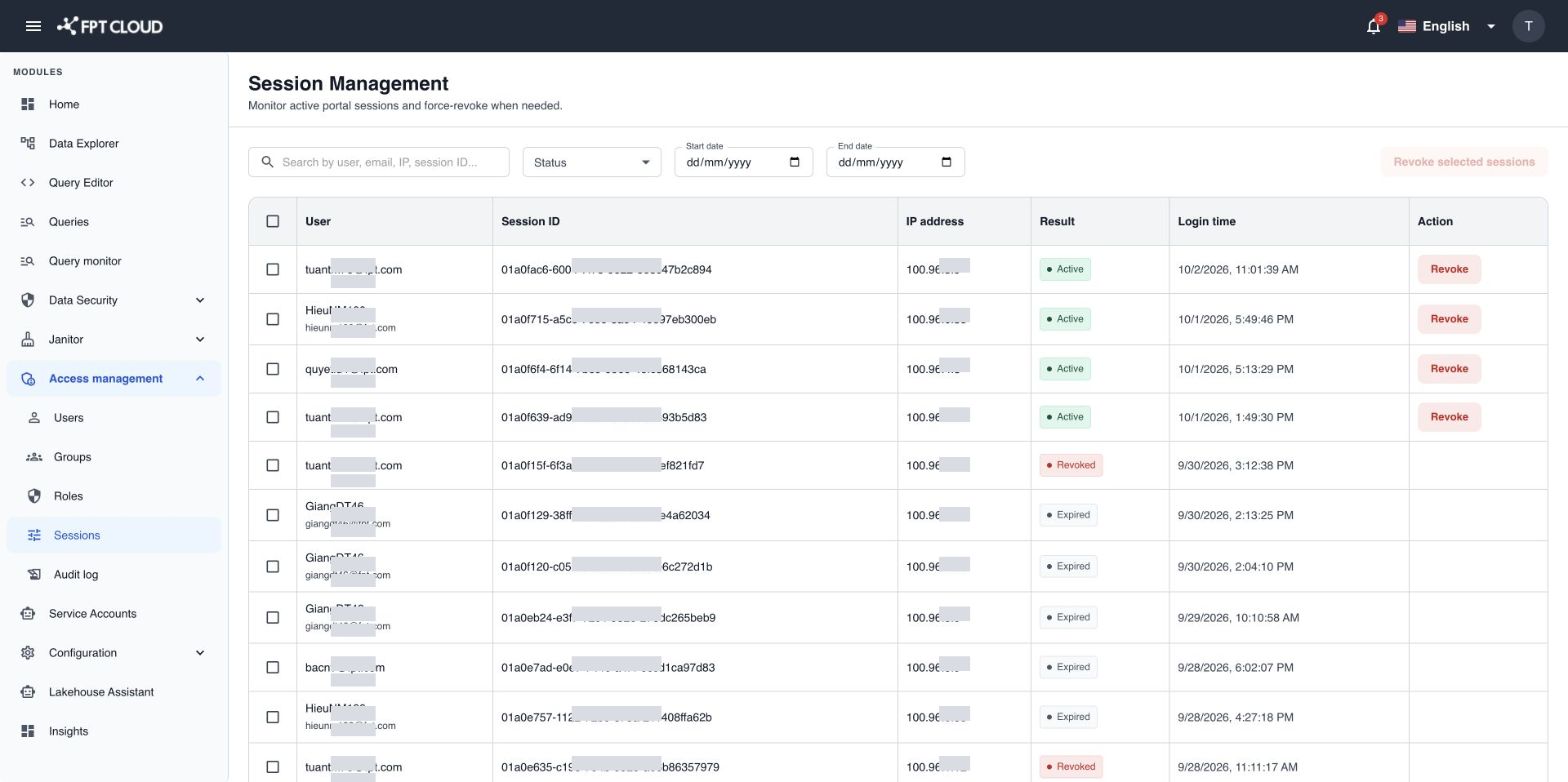This screenshot has width=1568, height=782.
Task: Go to the Audit log page
Action: pos(114,575)
